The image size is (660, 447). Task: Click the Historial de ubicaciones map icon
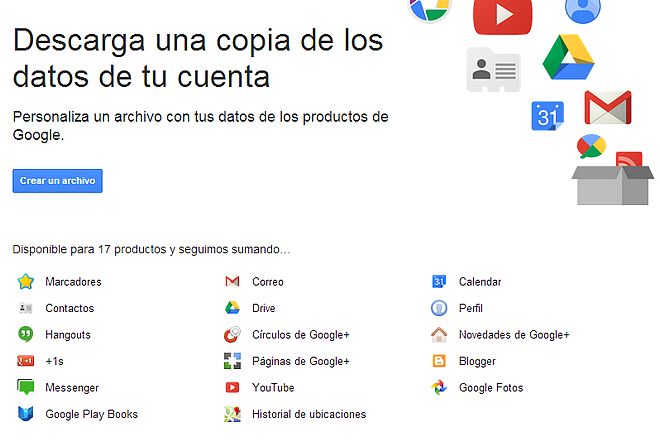232,414
